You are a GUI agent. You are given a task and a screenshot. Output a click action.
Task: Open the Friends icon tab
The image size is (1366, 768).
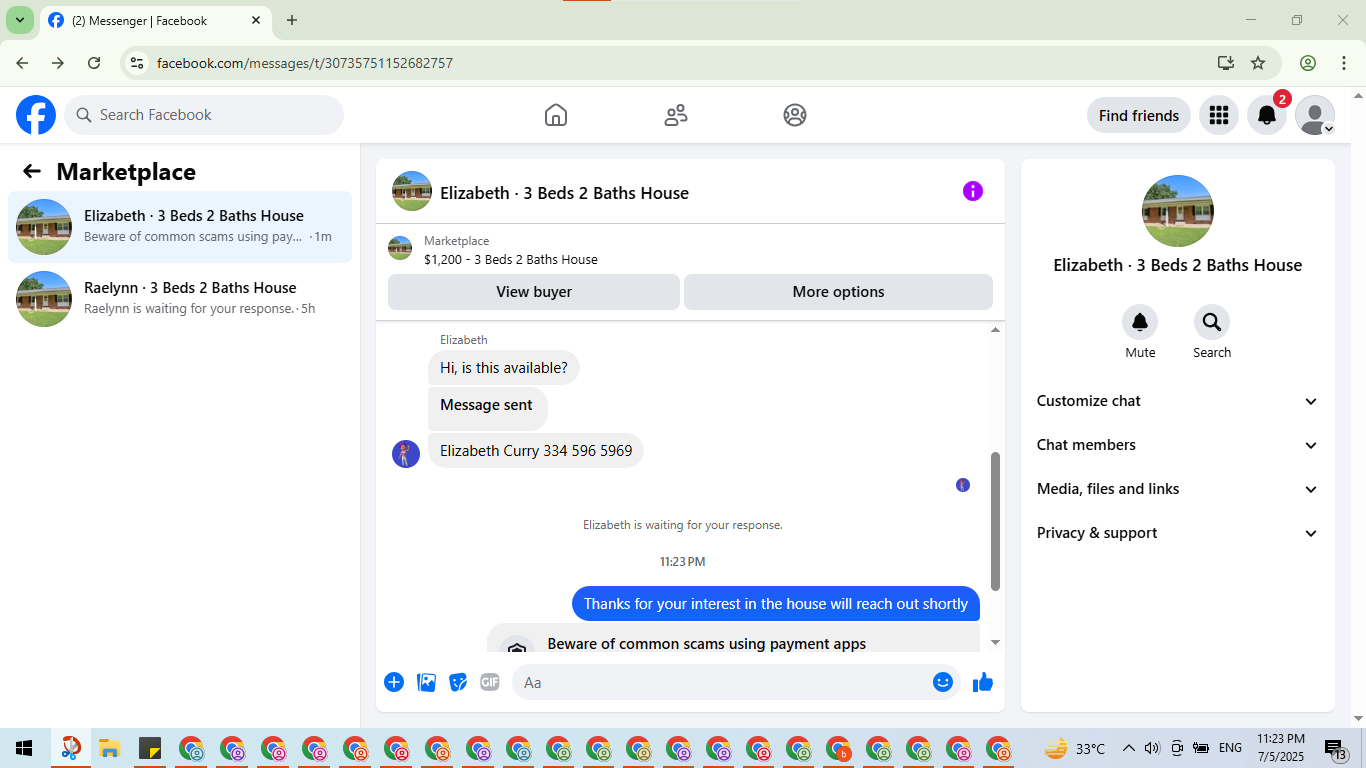coord(676,115)
